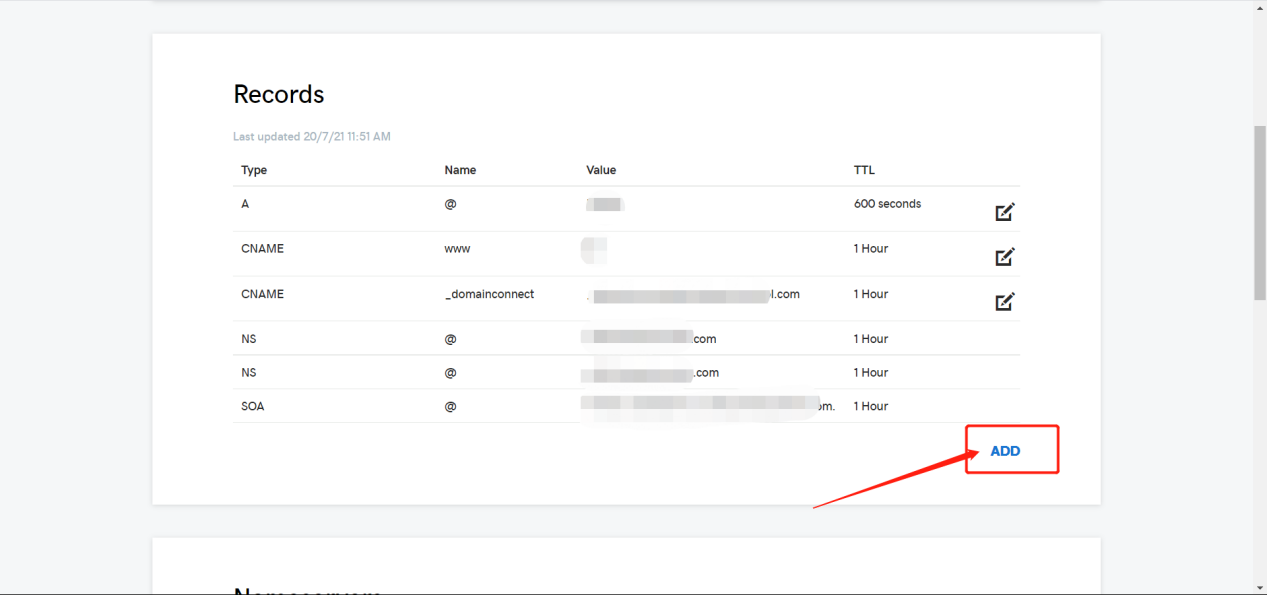1267x595 pixels.
Task: Click the 600 seconds TTL value
Action: click(x=887, y=204)
